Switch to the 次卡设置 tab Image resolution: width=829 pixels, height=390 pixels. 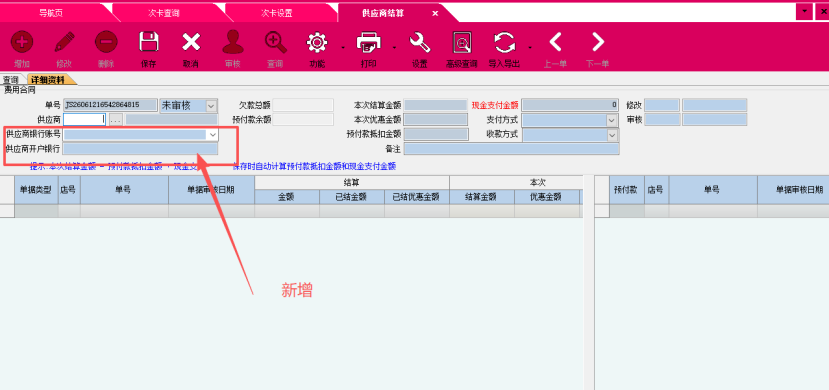[277, 13]
